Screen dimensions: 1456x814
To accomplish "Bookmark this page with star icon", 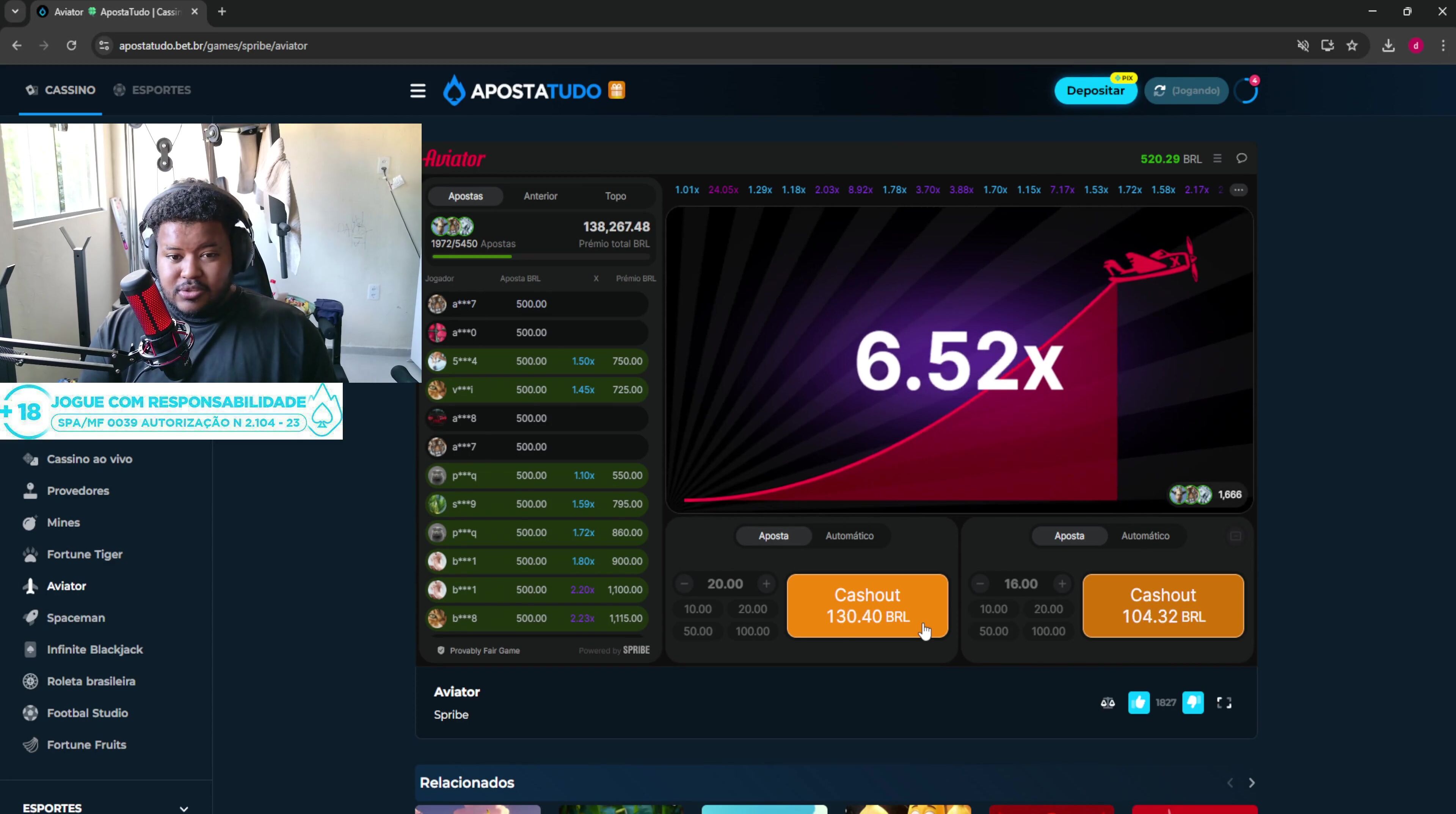I will 1352,46.
